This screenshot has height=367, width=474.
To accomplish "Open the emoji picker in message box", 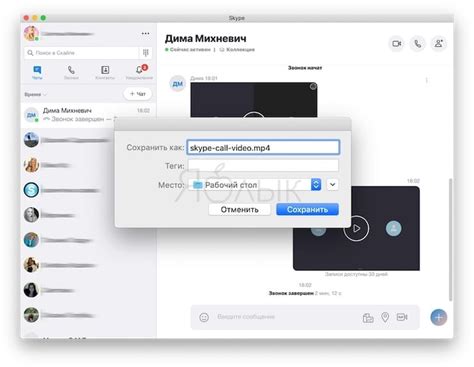I will [204, 317].
